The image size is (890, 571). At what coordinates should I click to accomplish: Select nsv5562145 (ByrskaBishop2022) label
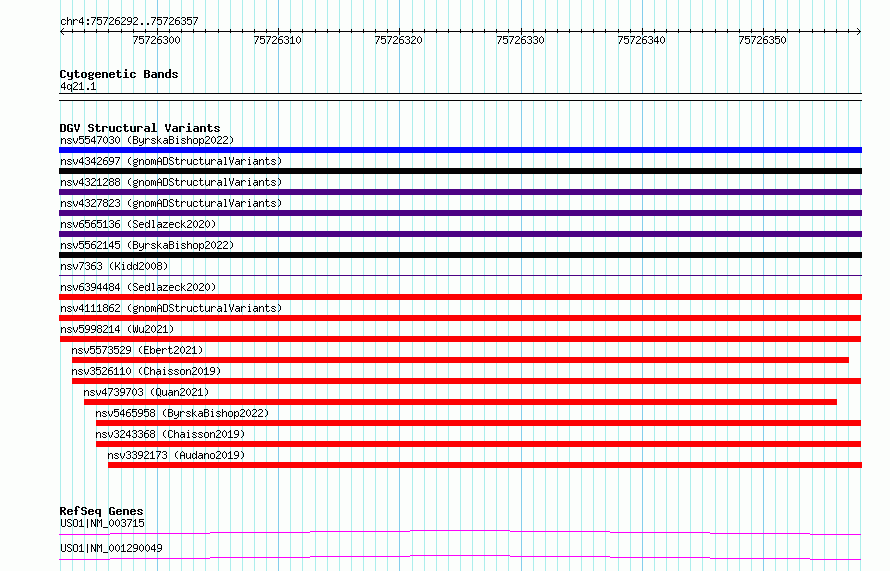click(x=147, y=245)
